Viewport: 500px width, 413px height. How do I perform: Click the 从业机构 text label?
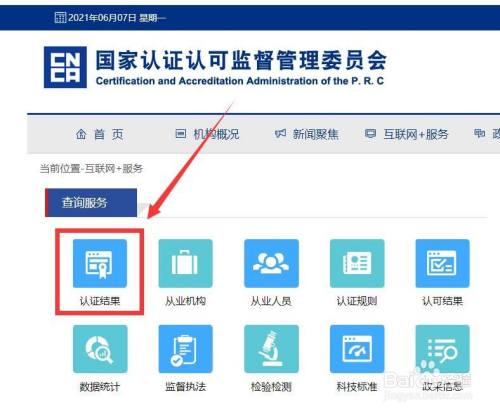(x=185, y=301)
